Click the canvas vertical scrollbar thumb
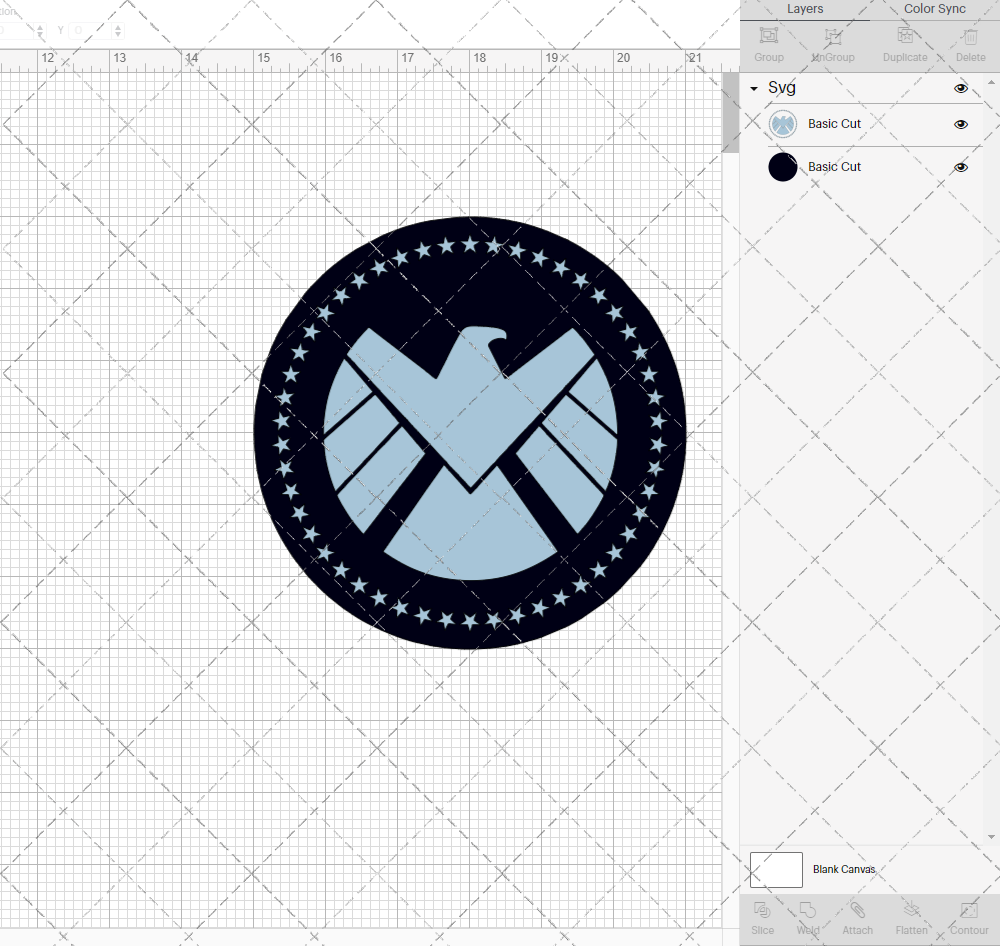Image resolution: width=1000 pixels, height=946 pixels. point(730,112)
